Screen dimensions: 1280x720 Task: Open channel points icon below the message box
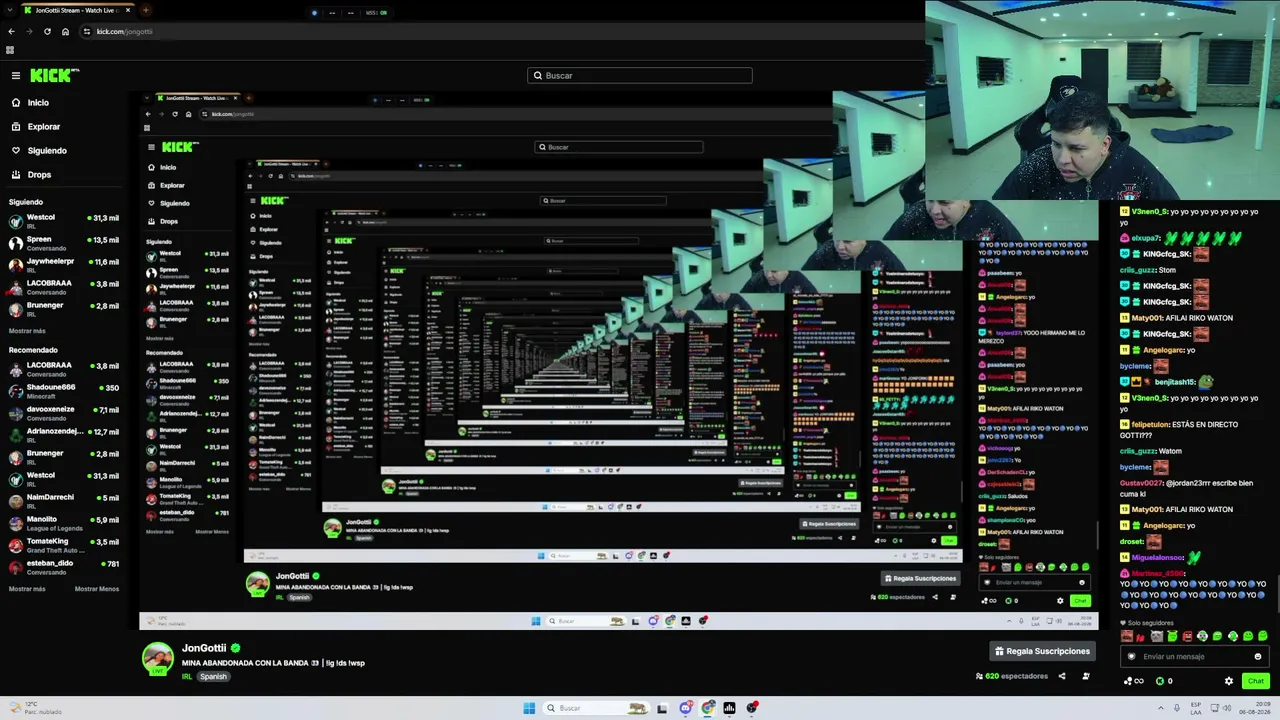click(1134, 681)
